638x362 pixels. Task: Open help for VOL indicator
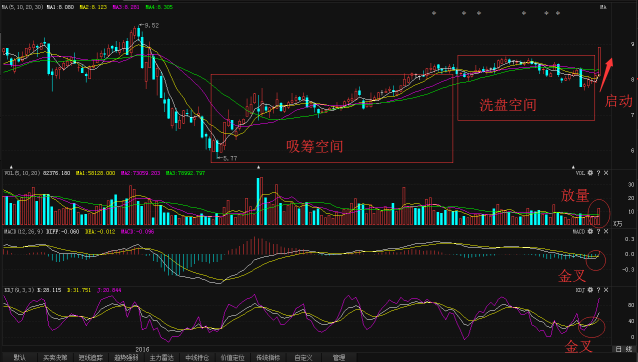[598, 173]
